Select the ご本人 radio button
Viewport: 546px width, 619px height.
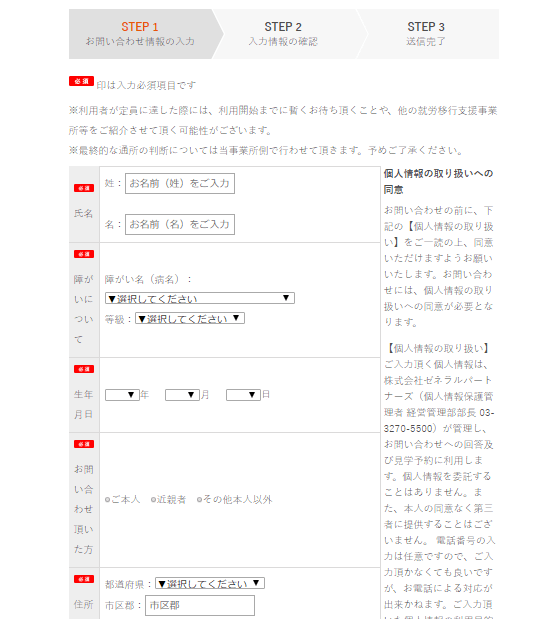[x=107, y=500]
